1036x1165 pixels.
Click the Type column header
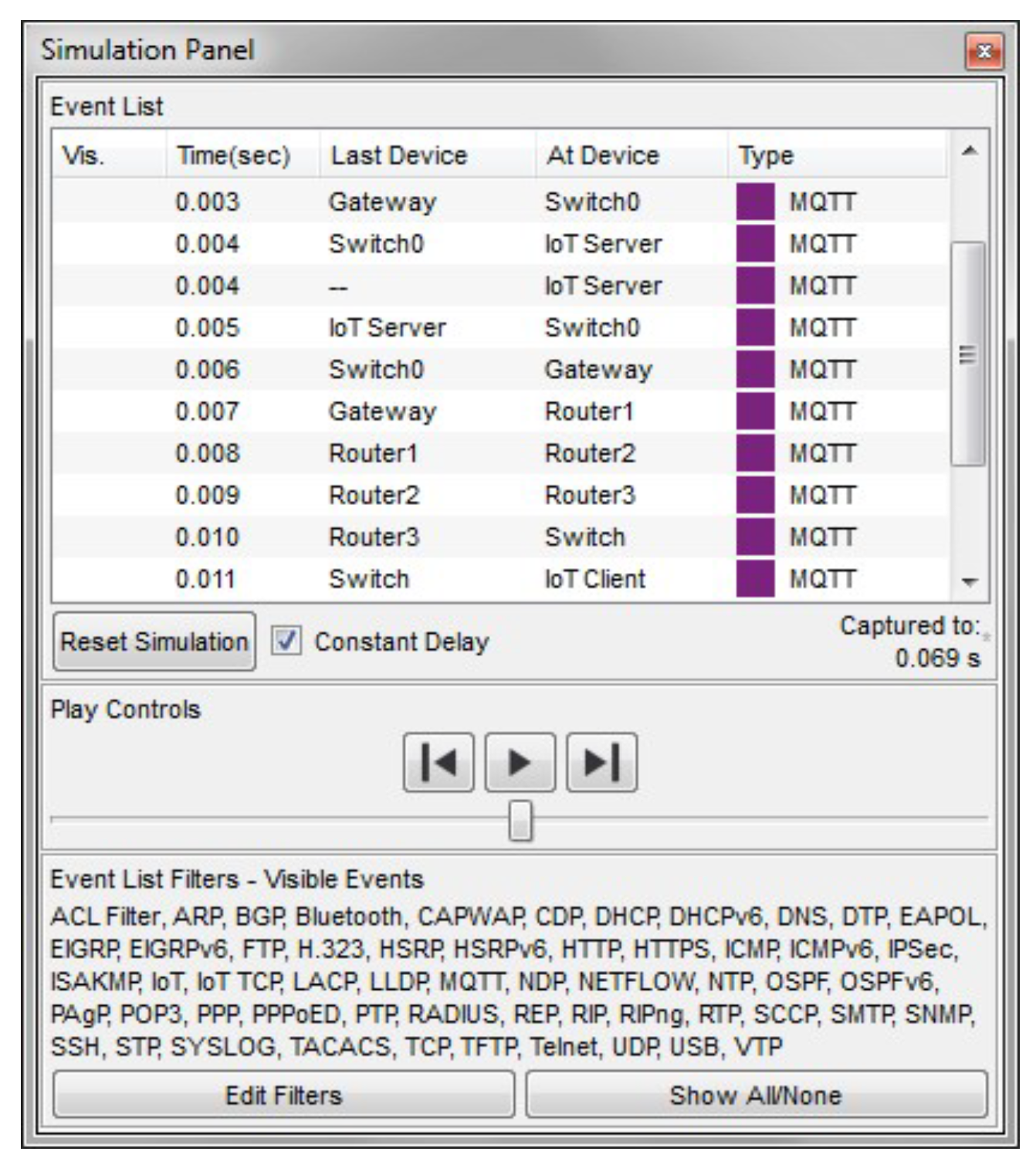pyautogui.click(x=766, y=156)
